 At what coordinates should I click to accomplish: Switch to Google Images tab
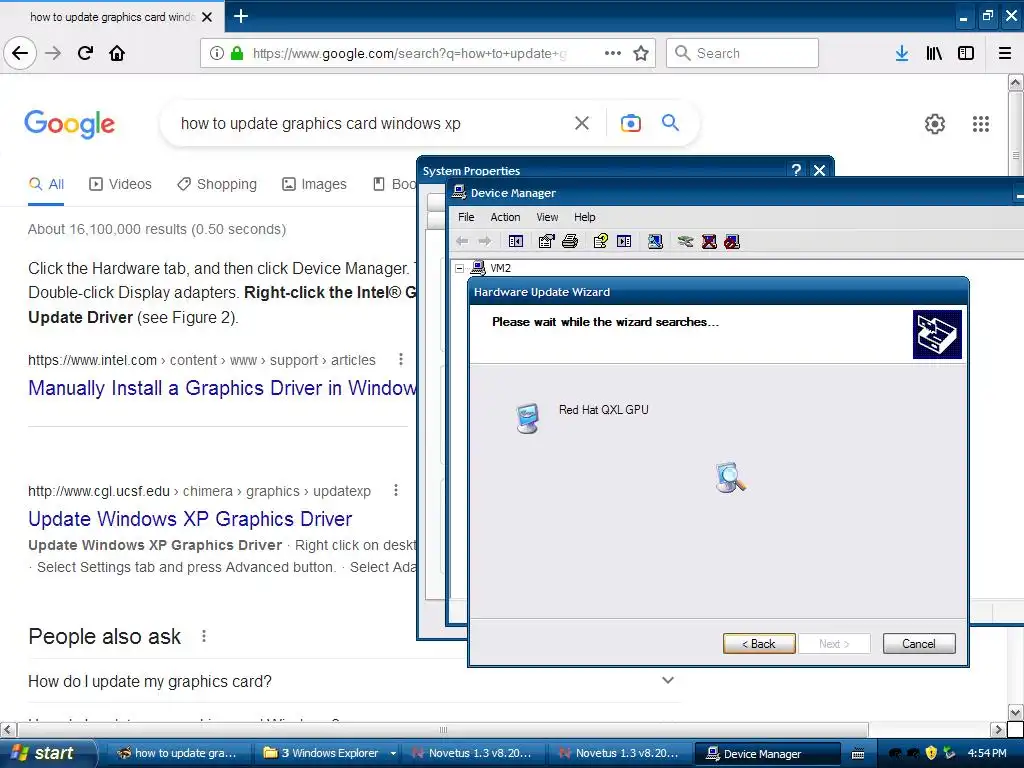pyautogui.click(x=314, y=184)
